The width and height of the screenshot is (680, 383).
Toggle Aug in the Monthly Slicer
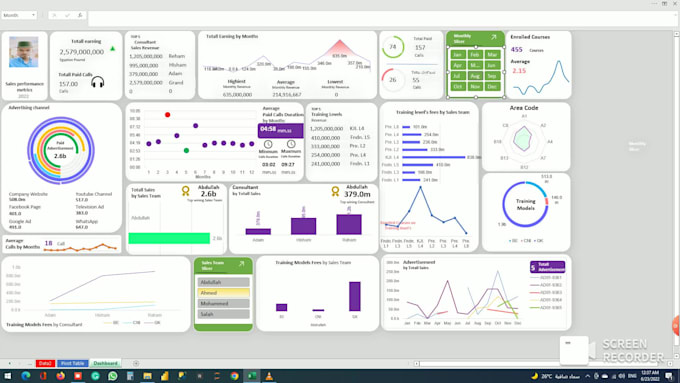pyautogui.click(x=475, y=76)
